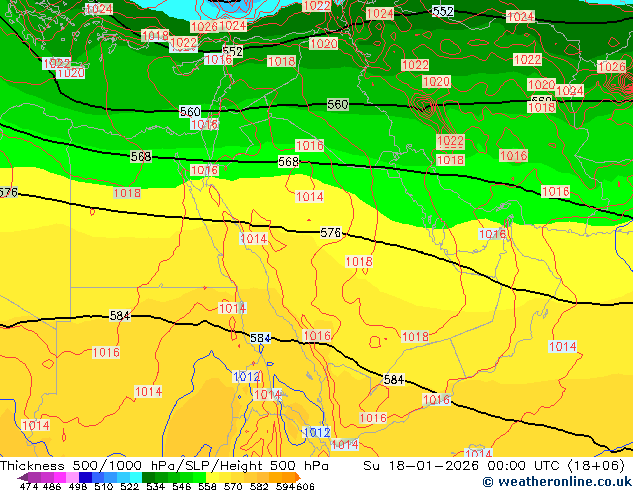Select the legend value 570
Image resolution: width=634 pixels, height=490 pixels.
pos(233,486)
